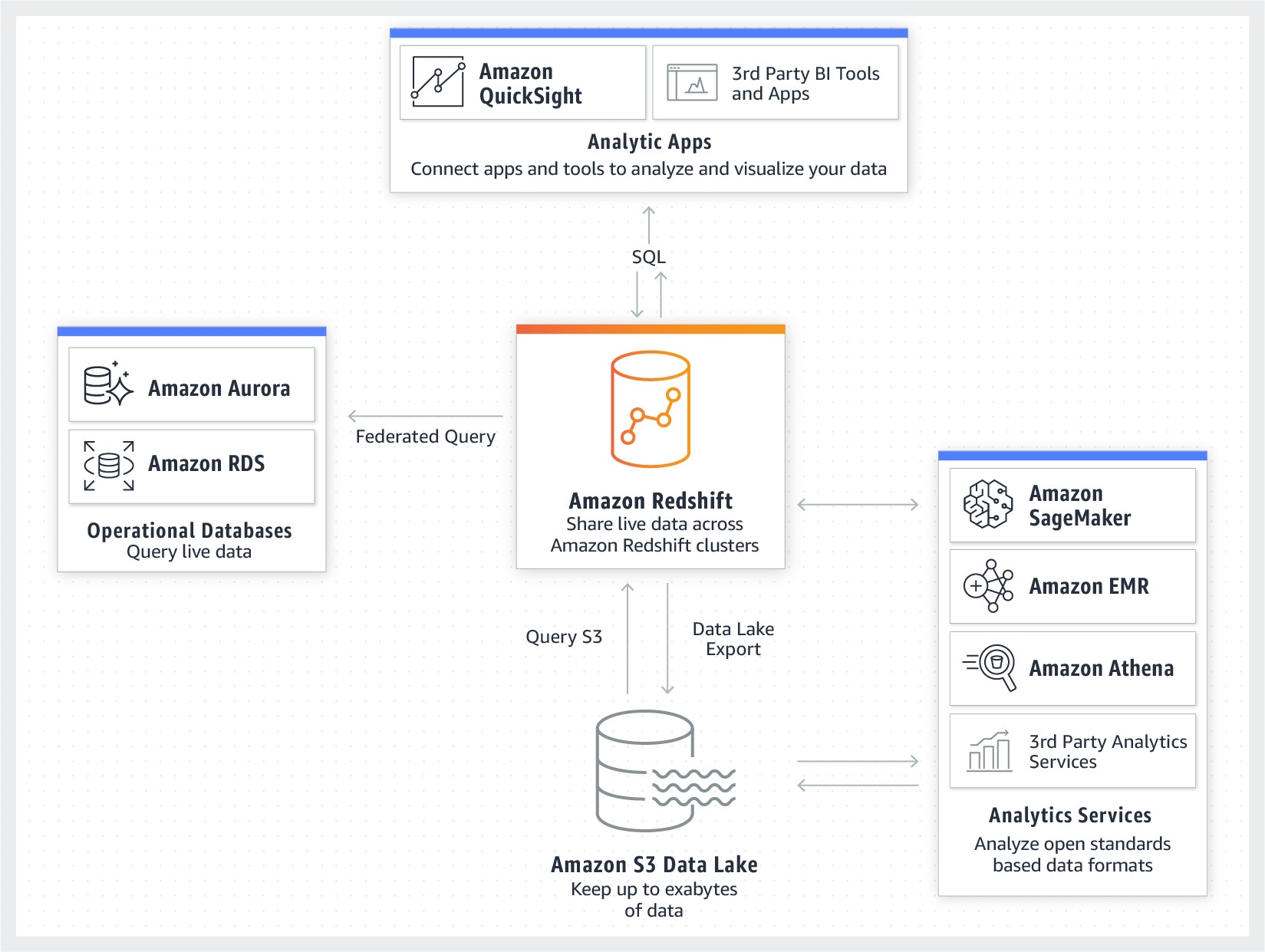Click the "Data Lake Export" label
1265x952 pixels.
click(x=733, y=639)
